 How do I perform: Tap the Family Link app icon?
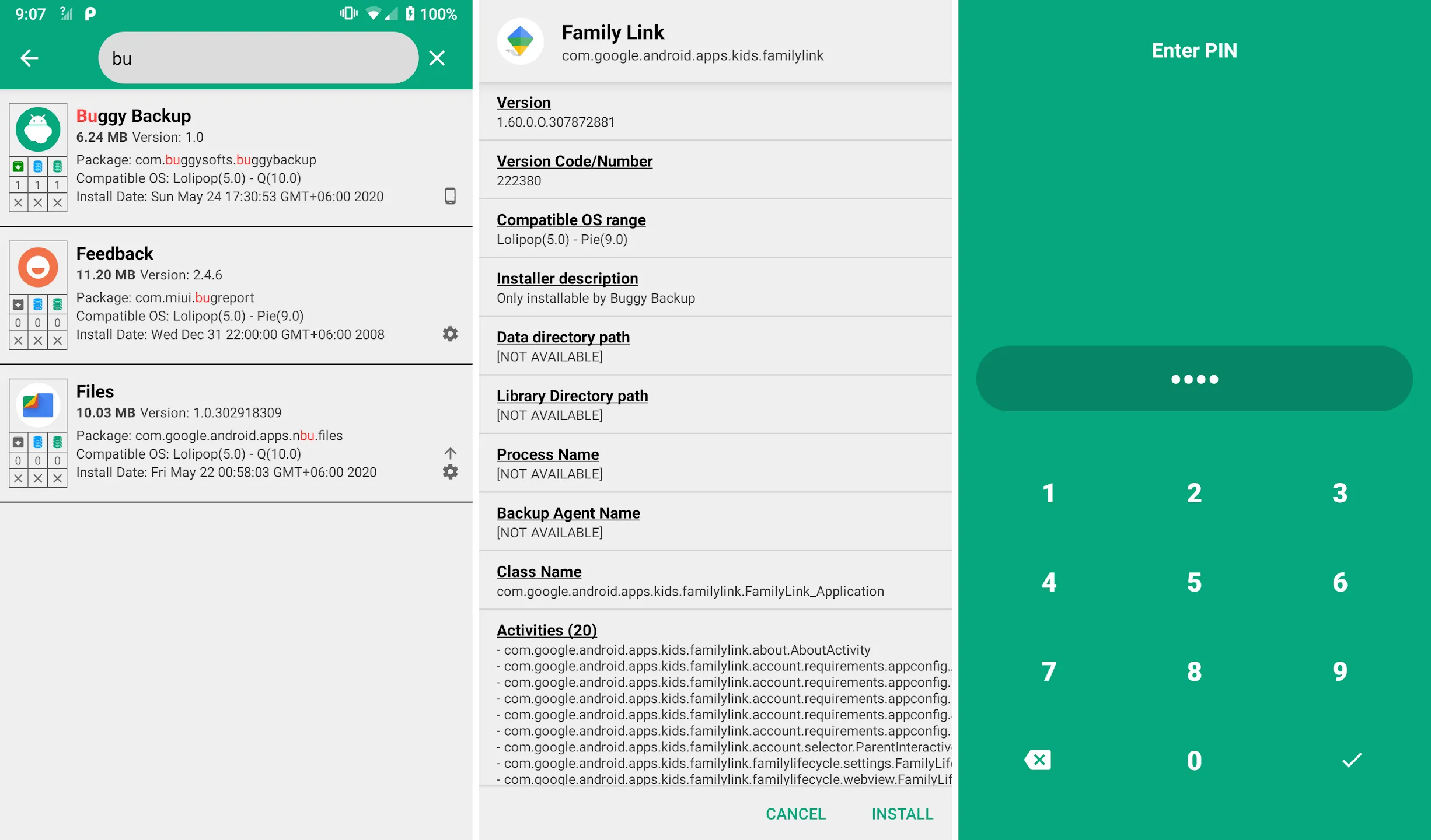[520, 41]
